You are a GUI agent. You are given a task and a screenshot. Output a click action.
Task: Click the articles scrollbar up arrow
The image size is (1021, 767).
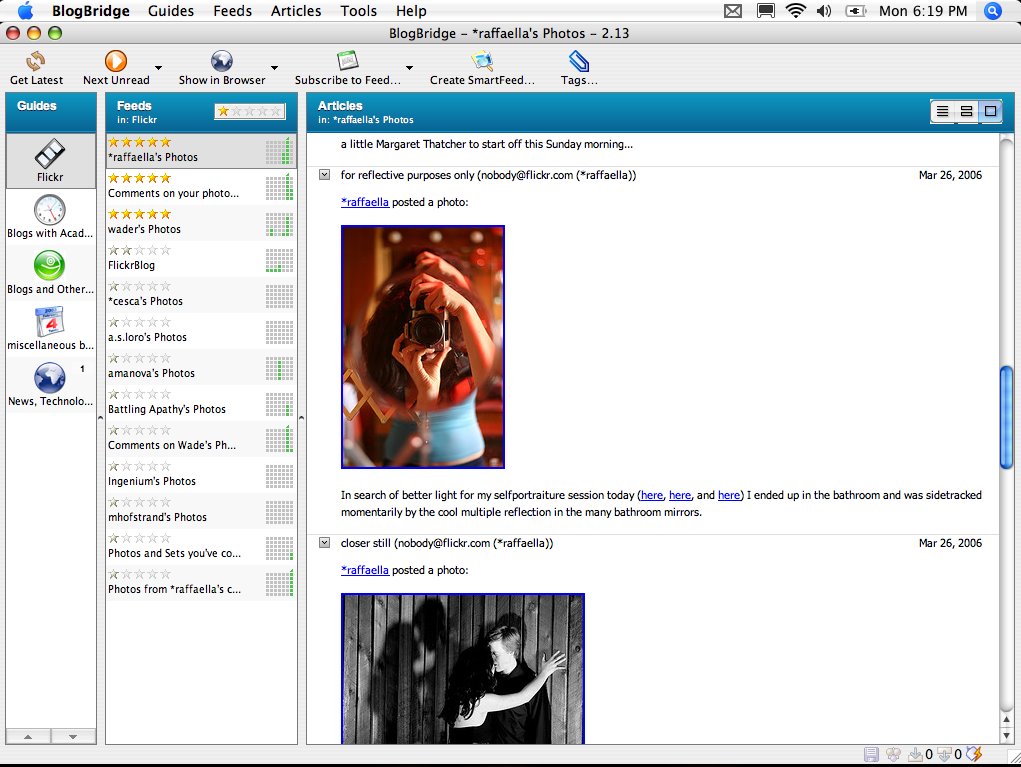point(1007,719)
